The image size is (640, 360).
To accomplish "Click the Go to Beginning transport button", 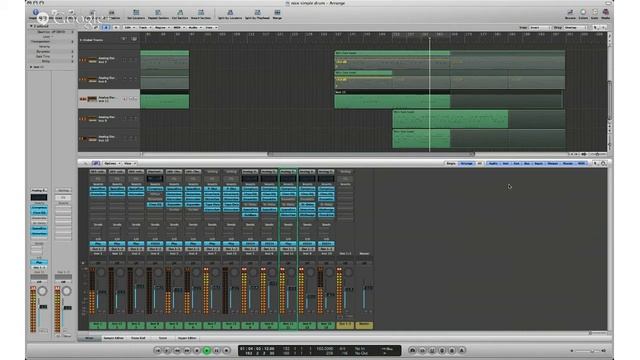I will (158, 350).
